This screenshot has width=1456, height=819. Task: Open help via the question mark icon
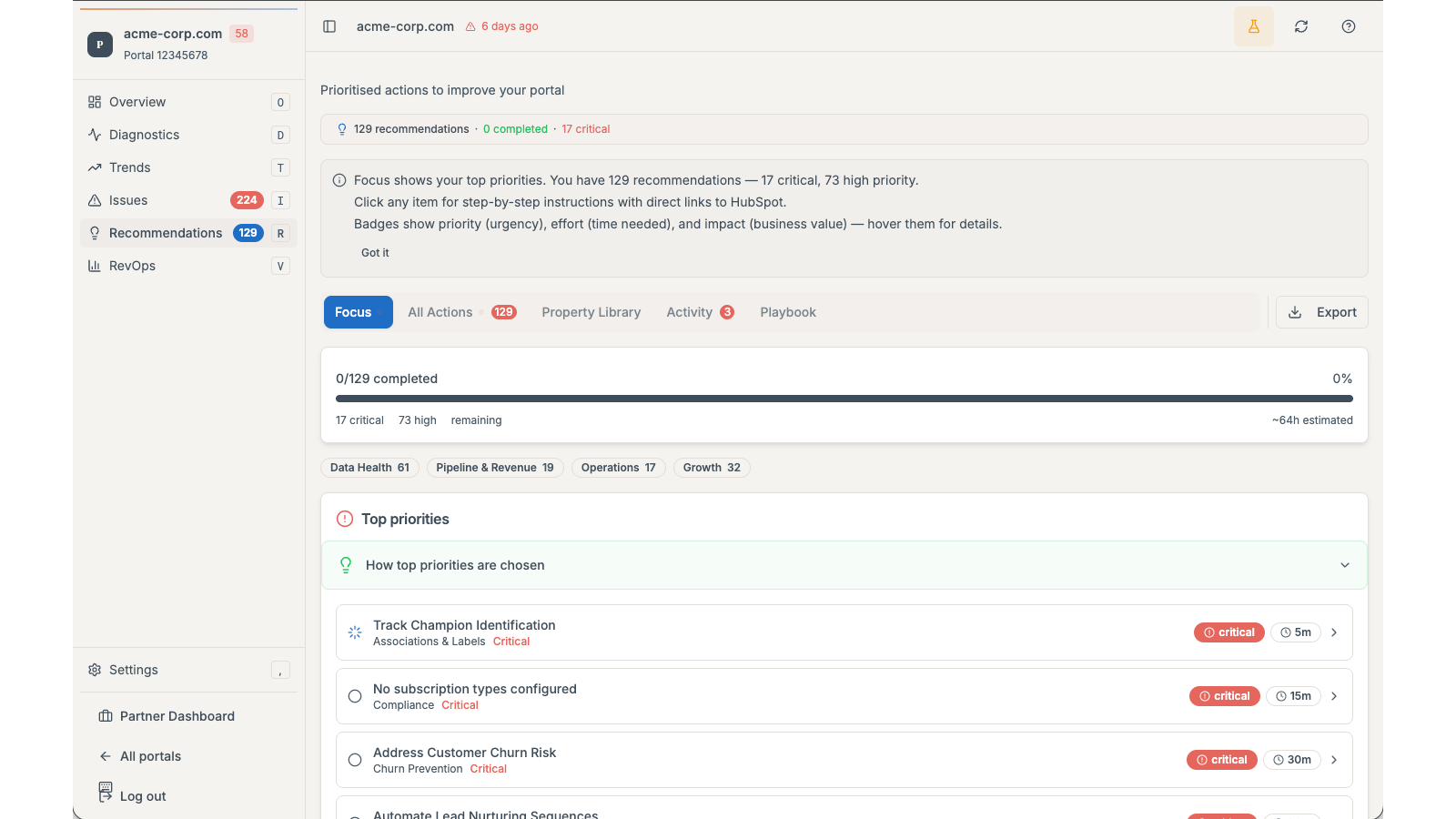coord(1349,26)
